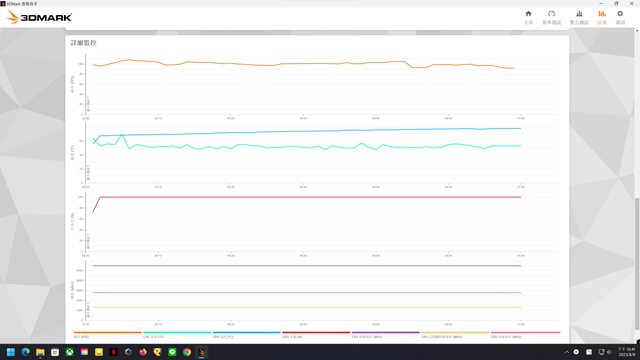Toggle the red GPU load legend entry
Viewport: 640px width, 360px height.
pyautogui.click(x=316, y=334)
